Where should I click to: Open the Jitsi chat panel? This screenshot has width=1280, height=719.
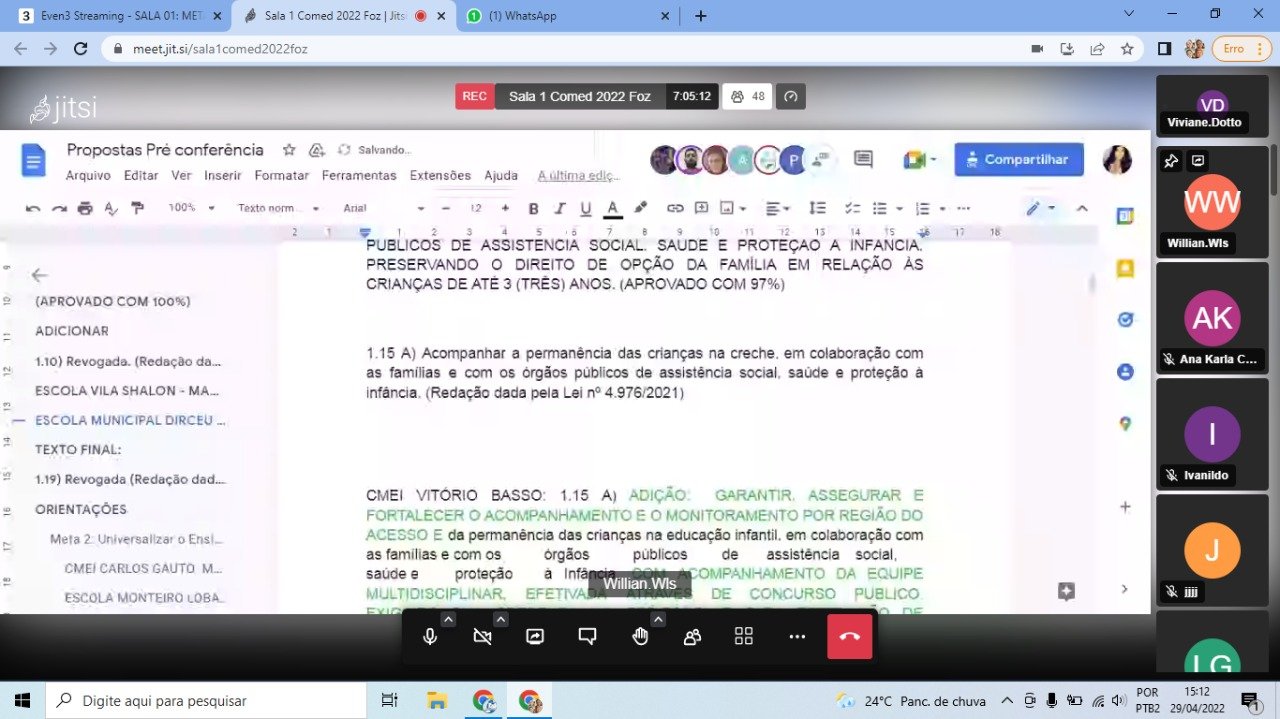587,637
